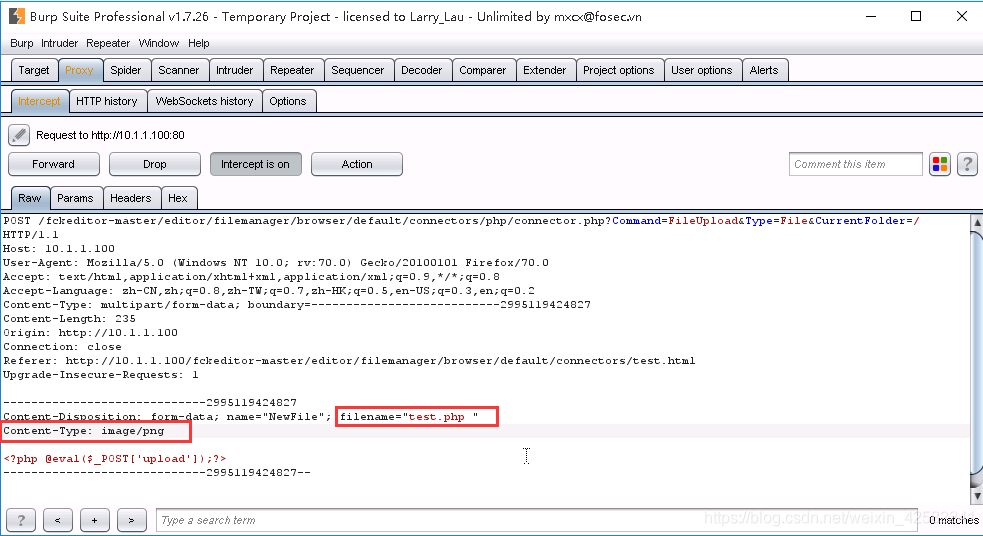
Task: Click the help question mark near comment field
Action: click(x=967, y=164)
